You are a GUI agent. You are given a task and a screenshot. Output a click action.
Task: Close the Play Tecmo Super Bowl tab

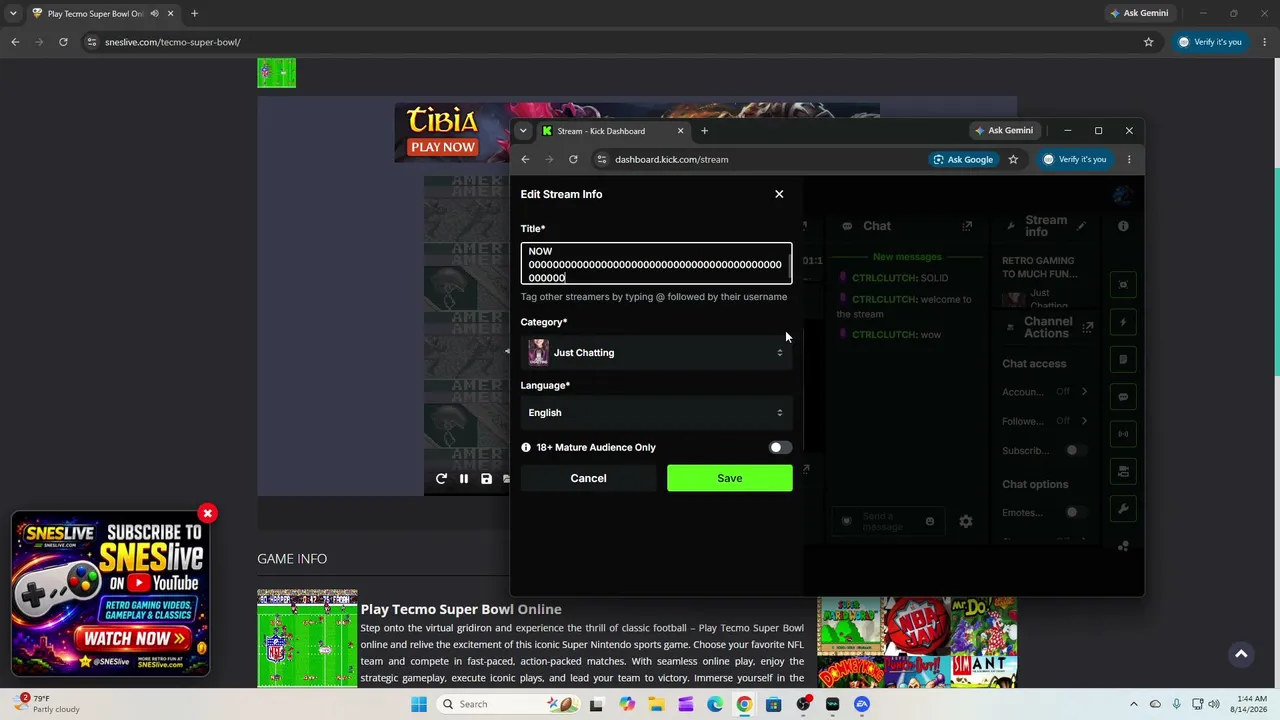[x=170, y=14]
